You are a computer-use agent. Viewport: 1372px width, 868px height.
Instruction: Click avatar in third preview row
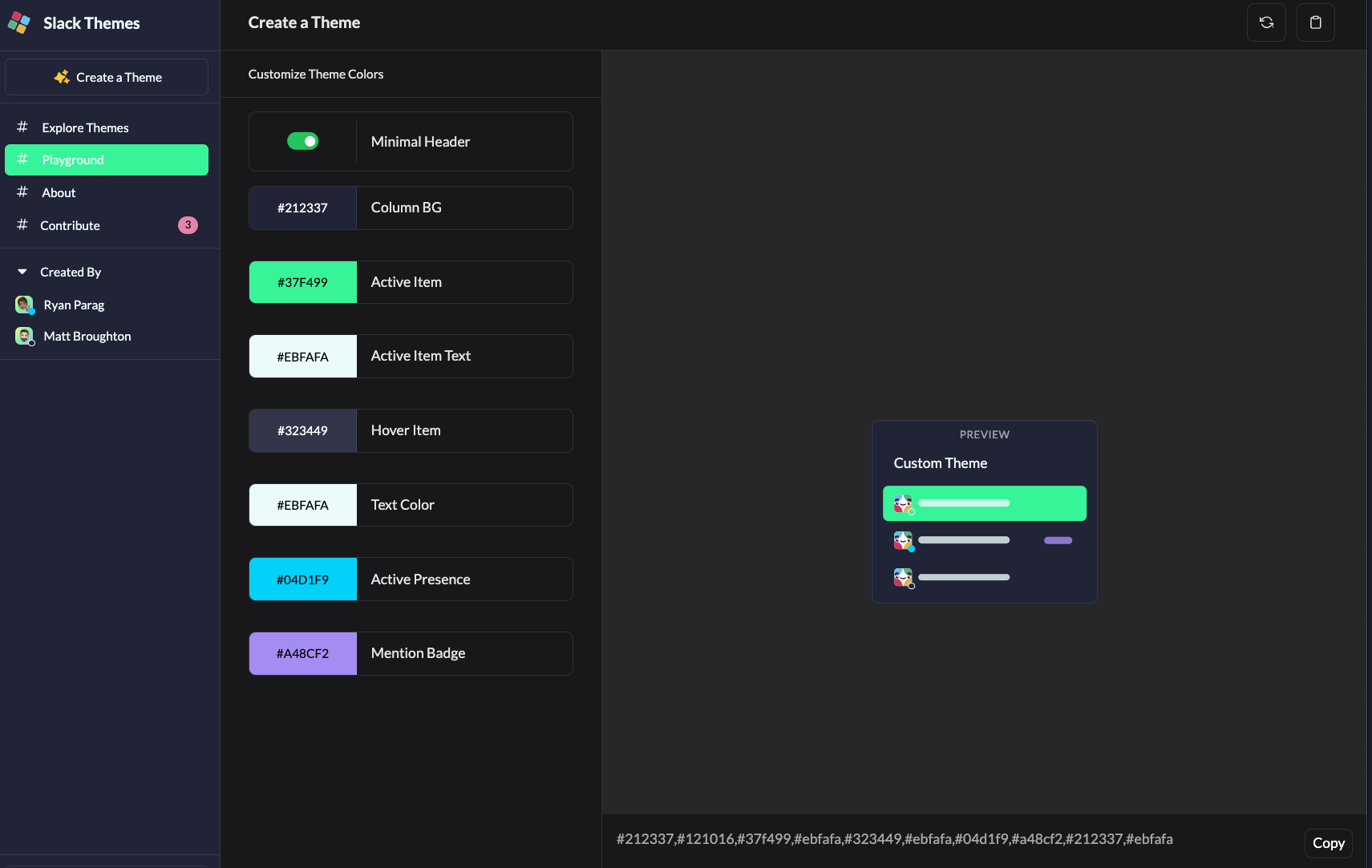(x=904, y=578)
